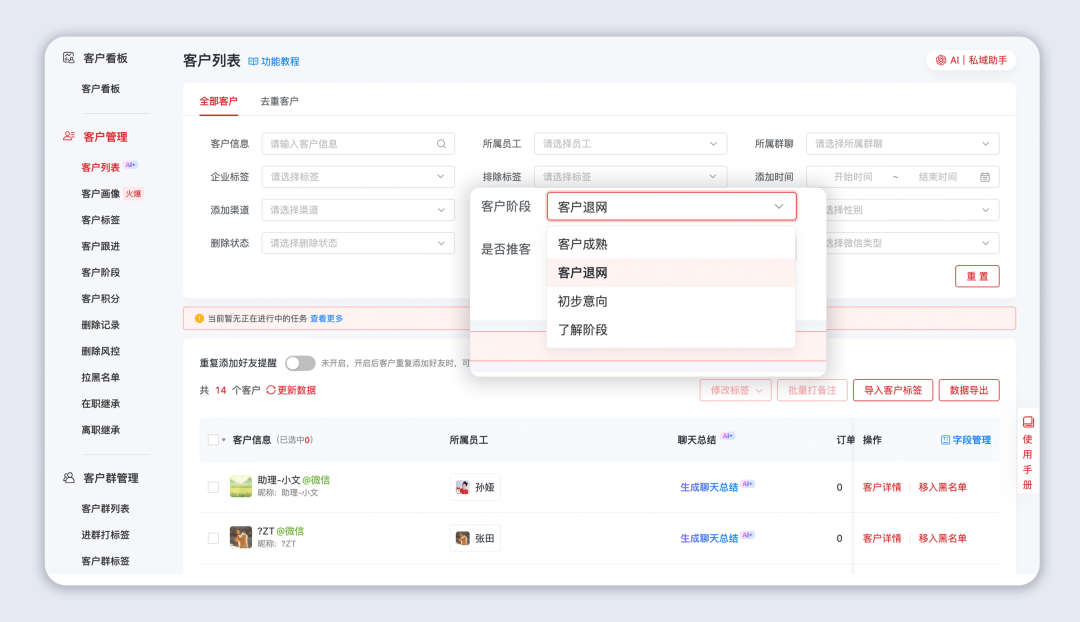Click the 字段管理 column settings icon
The image size is (1080, 622).
(x=946, y=440)
